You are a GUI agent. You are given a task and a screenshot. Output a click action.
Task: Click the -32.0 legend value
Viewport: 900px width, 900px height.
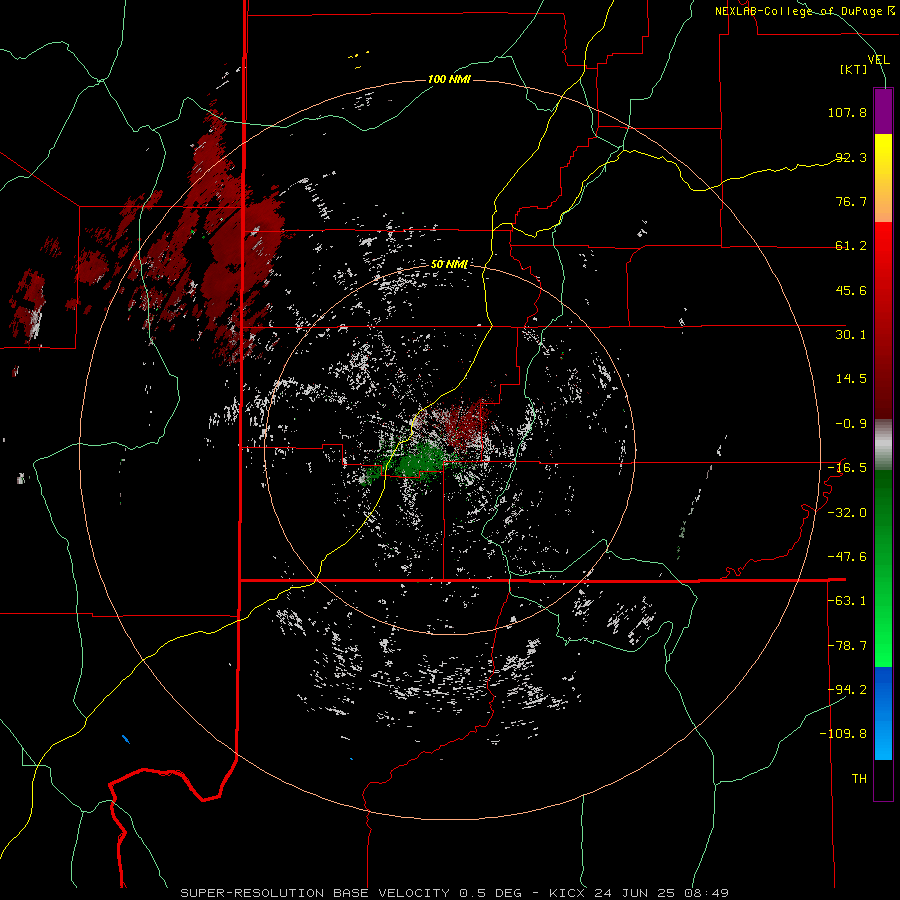pos(847,513)
